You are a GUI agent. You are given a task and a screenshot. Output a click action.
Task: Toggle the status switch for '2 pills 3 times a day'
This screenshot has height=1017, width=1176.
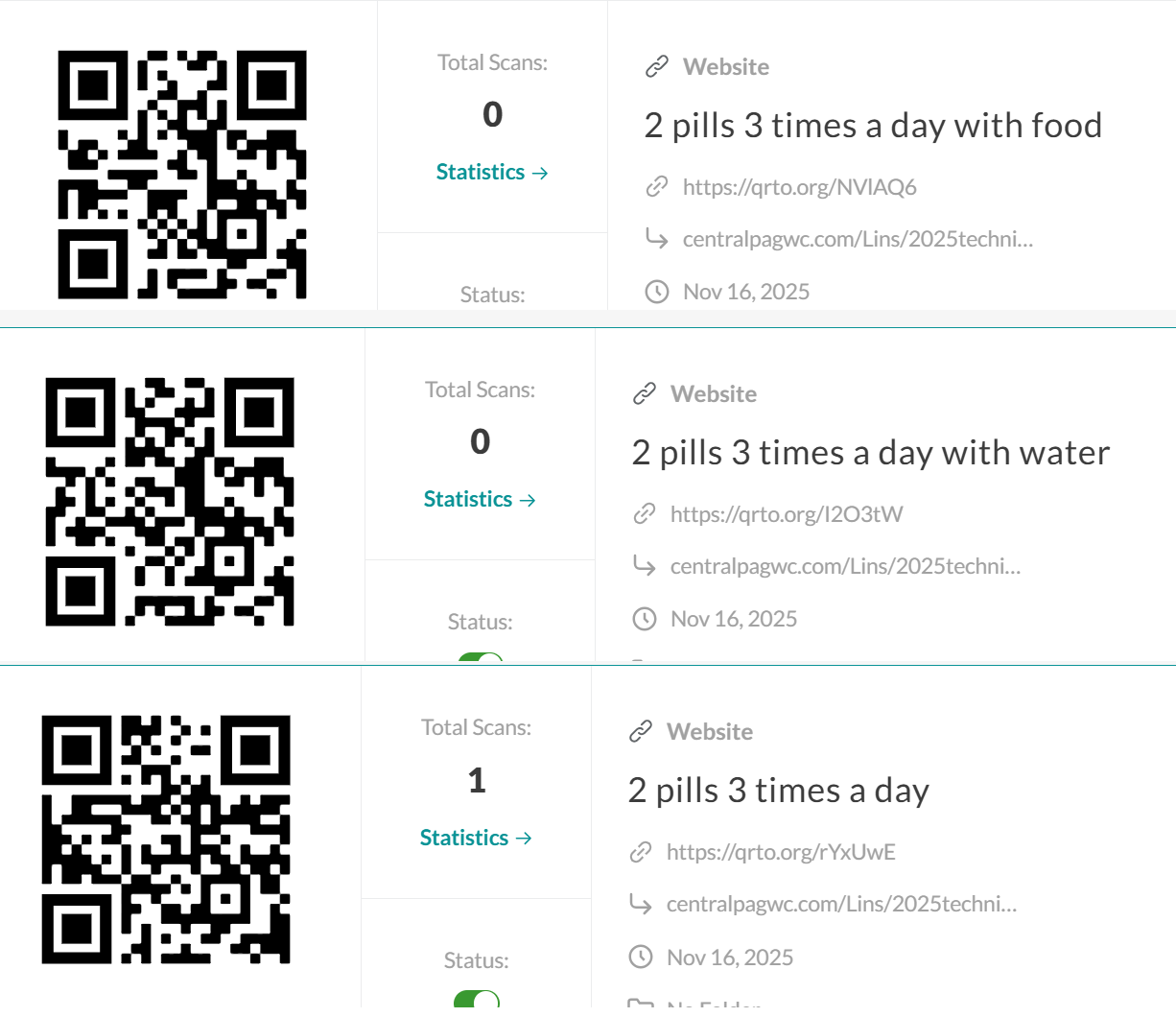(477, 1000)
